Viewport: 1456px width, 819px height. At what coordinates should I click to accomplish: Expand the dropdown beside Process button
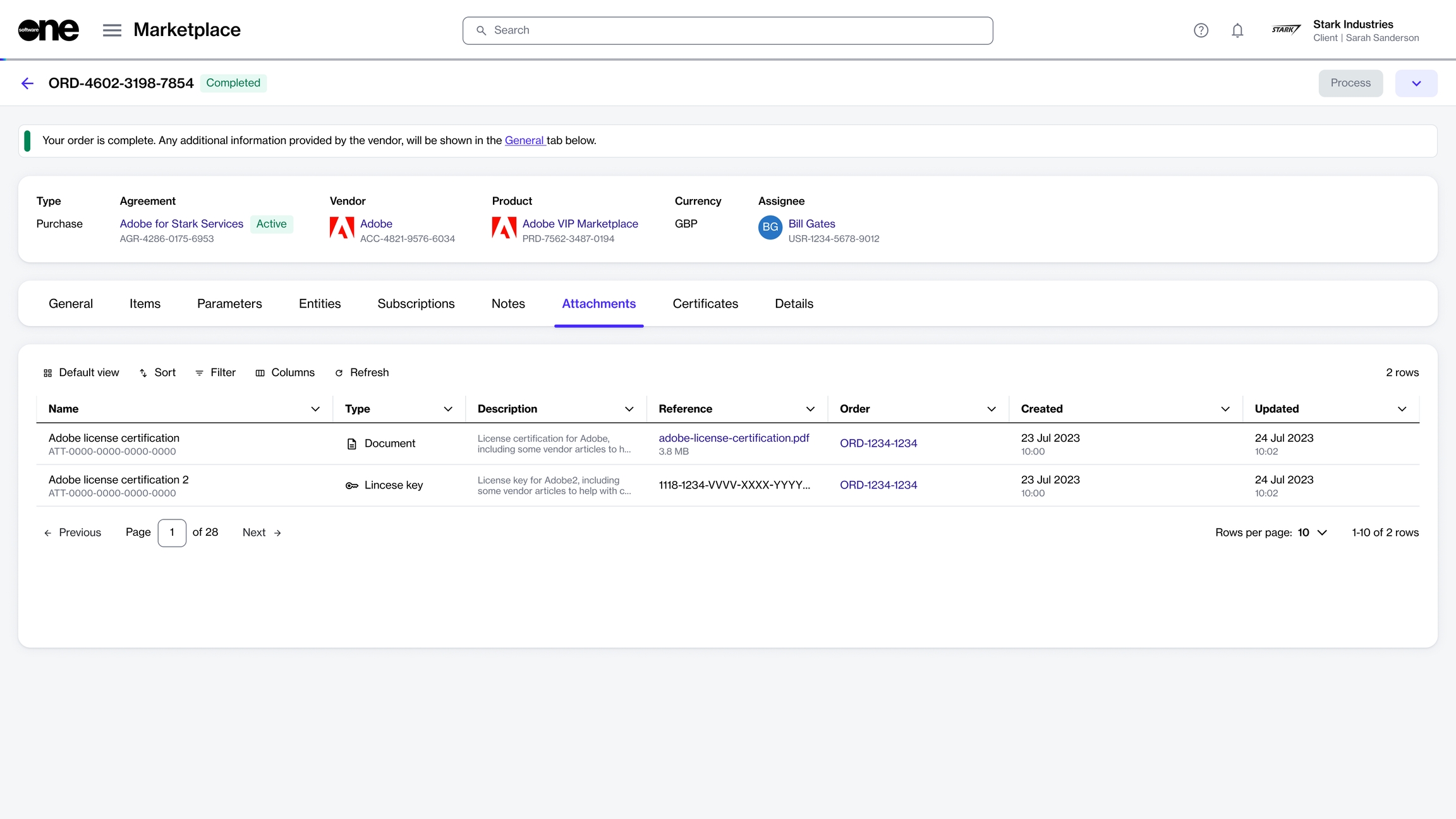(1416, 83)
